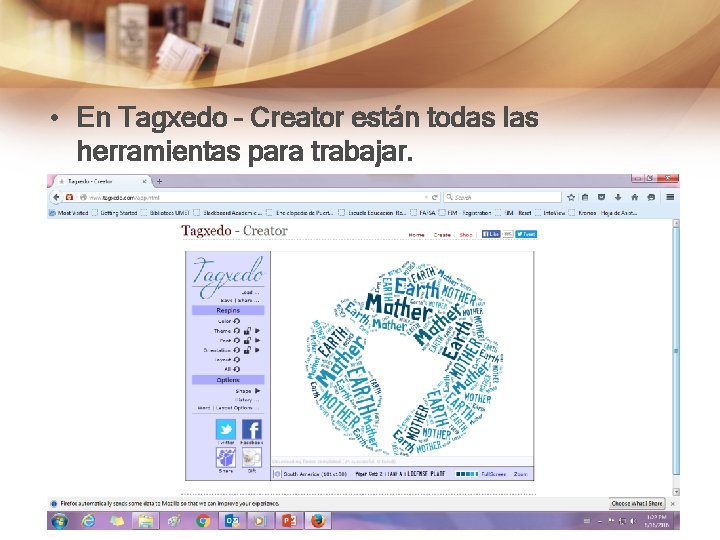Expand the Shape options arrow

pyautogui.click(x=258, y=391)
